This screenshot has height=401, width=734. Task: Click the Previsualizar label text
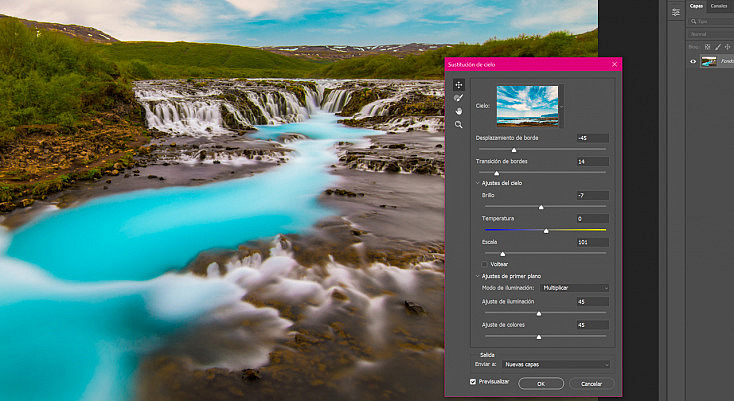(493, 382)
